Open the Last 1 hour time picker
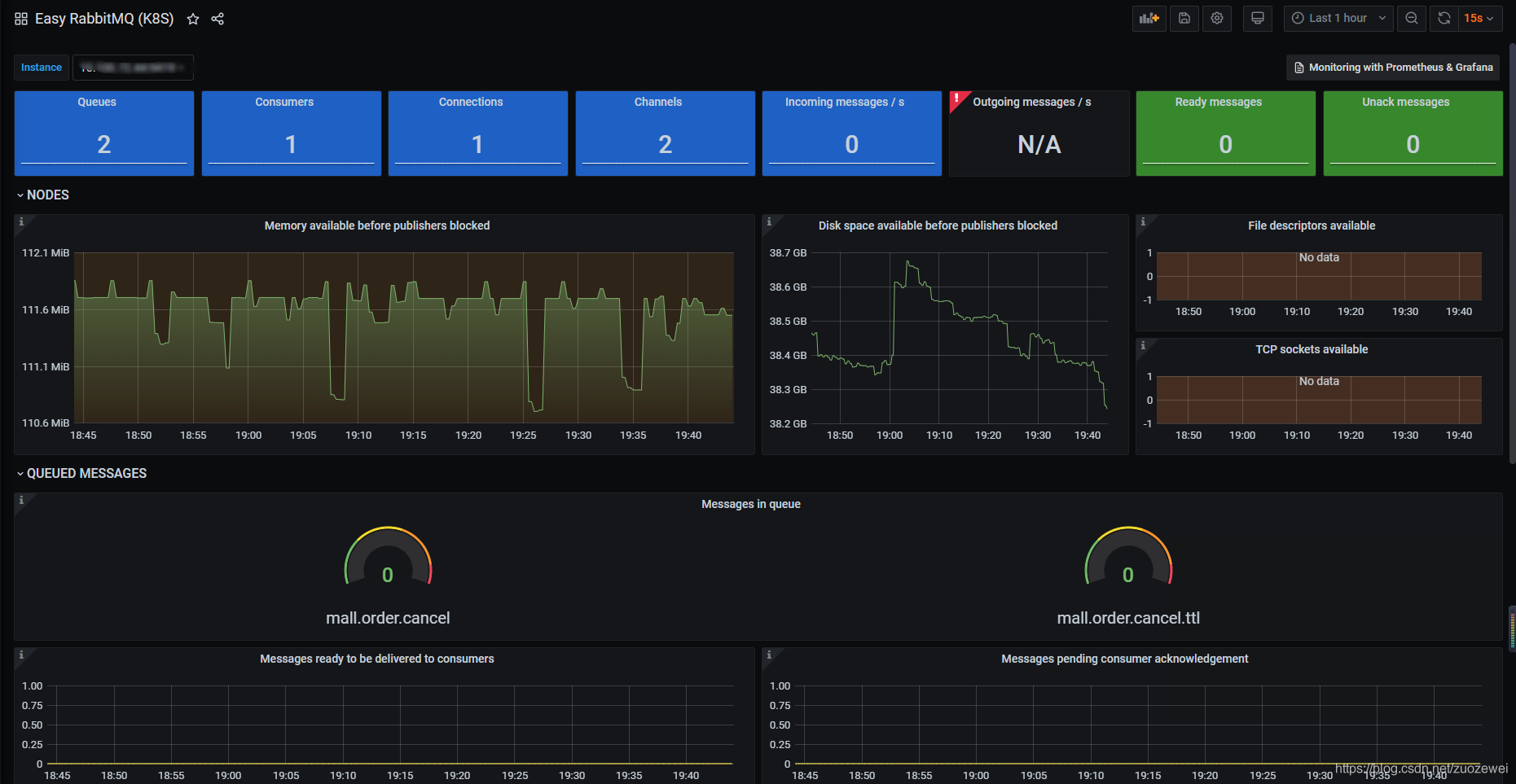Screen dimensions: 1516x784 [1338, 19]
